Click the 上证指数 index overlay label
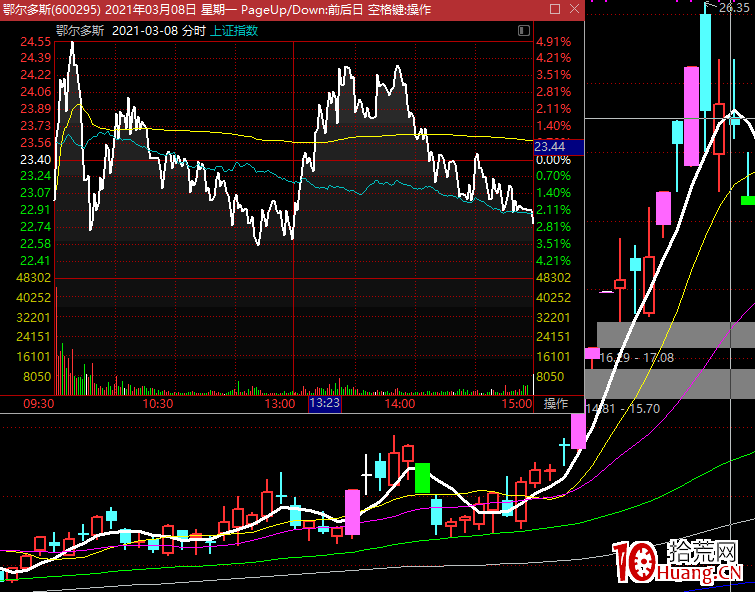Screen dimensions: 755x592 (233, 30)
